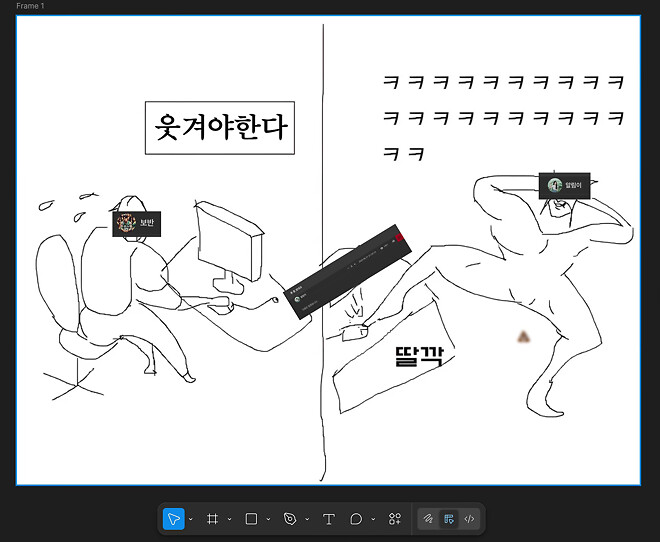Select the 딸깍 text
The image size is (660, 542).
tap(419, 356)
